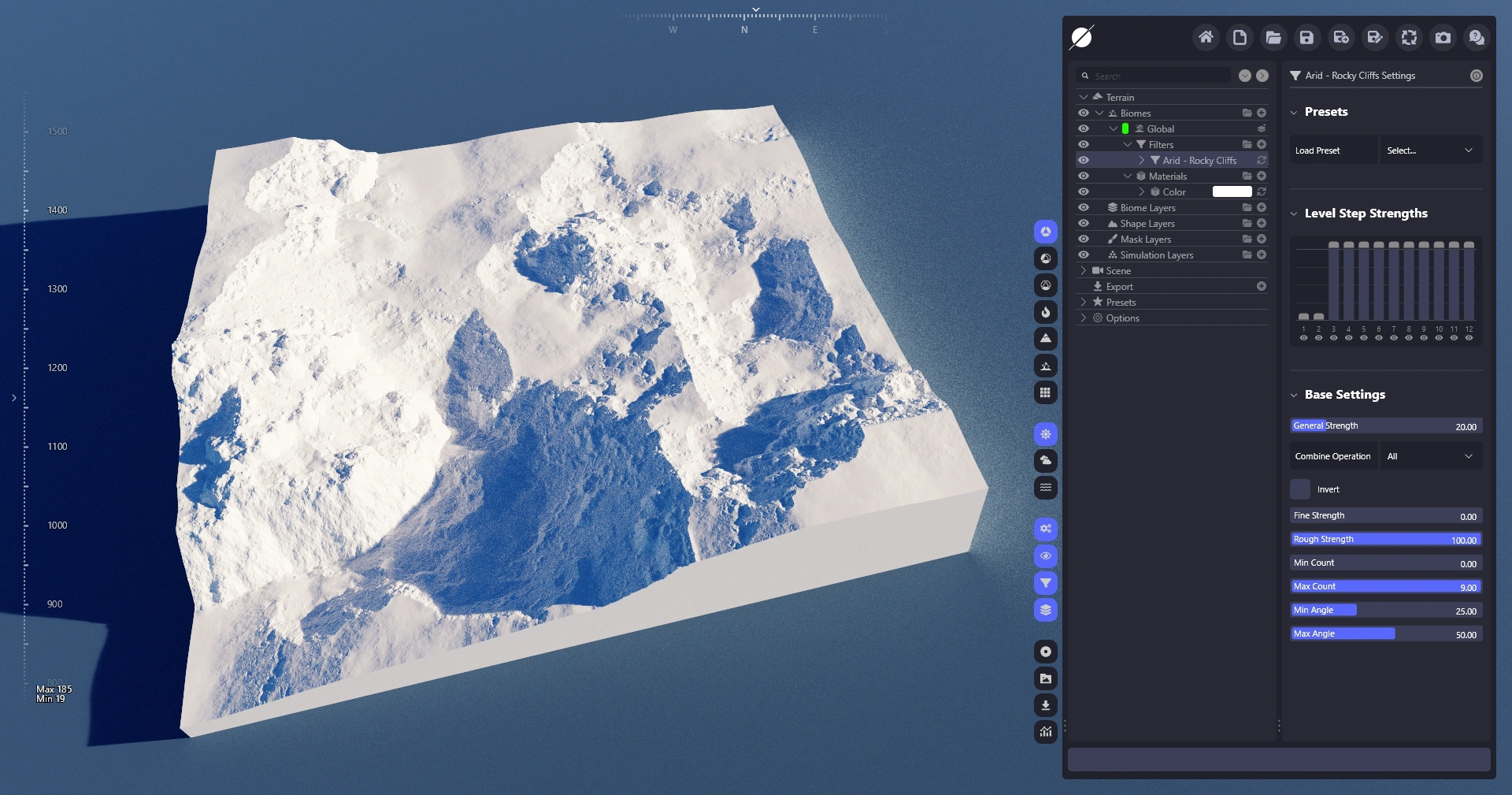Click the clouds icon in viewport sidebar
Viewport: 1512px width, 795px height.
coord(1045,460)
